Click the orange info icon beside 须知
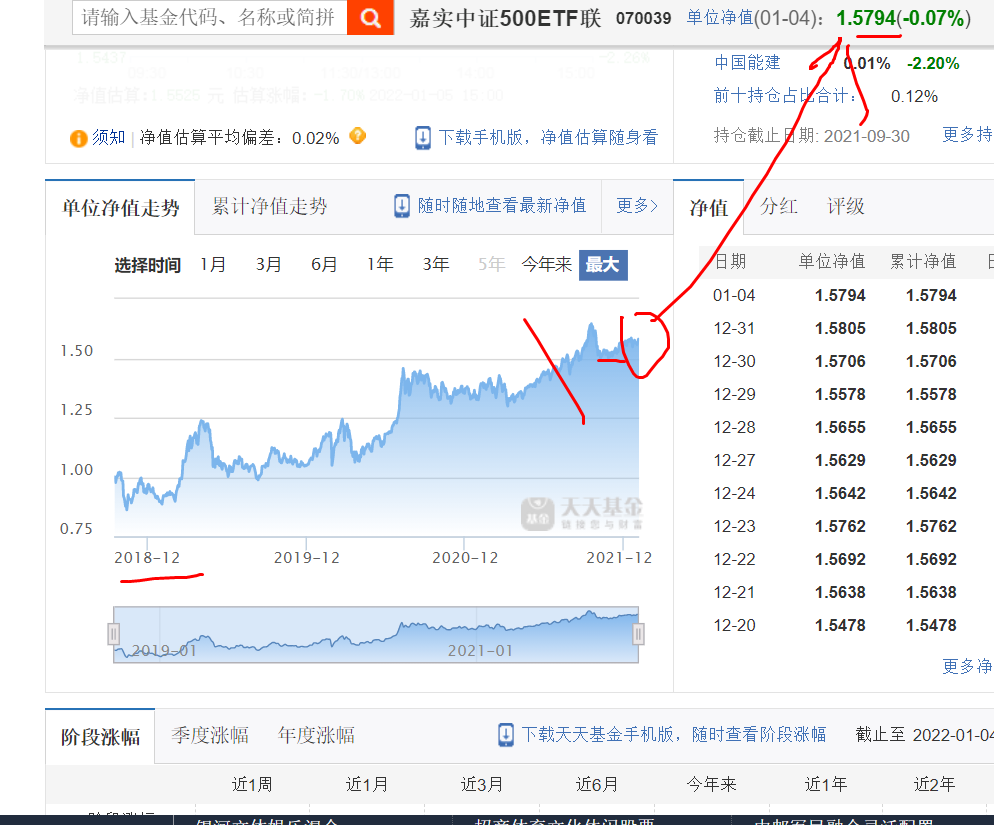 click(x=79, y=138)
